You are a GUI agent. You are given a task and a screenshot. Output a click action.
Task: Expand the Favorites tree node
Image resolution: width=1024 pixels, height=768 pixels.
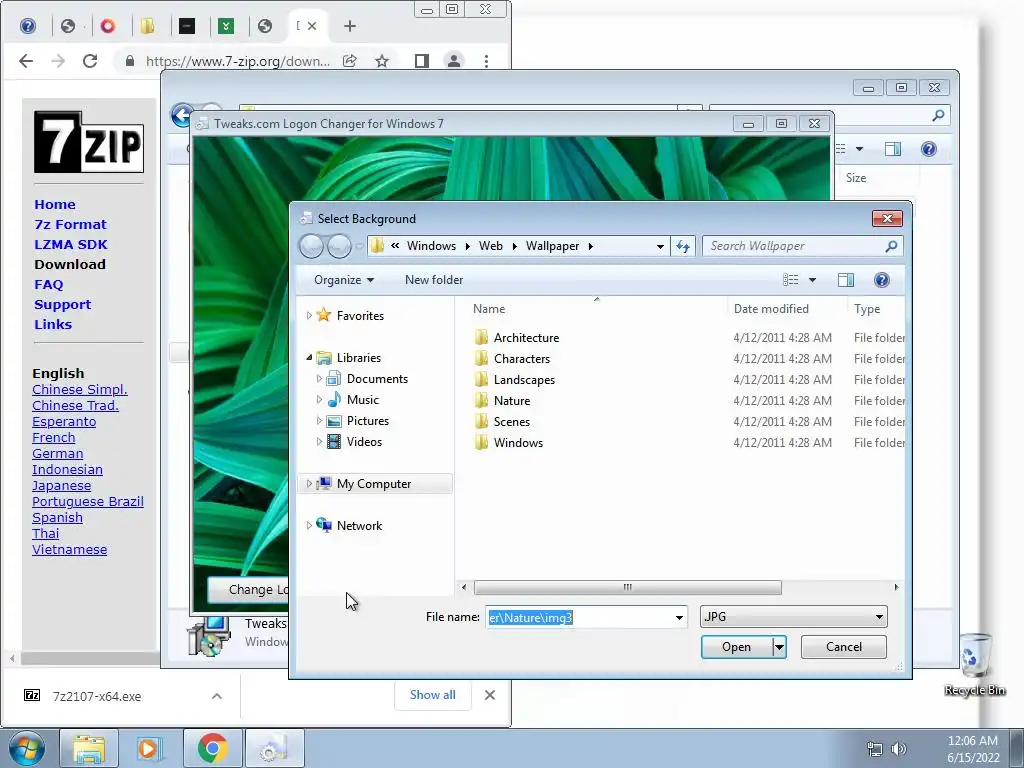pos(309,315)
